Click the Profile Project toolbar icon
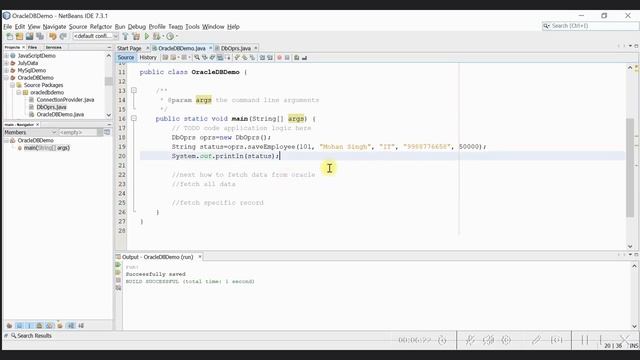The width and height of the screenshot is (640, 360). (x=171, y=36)
